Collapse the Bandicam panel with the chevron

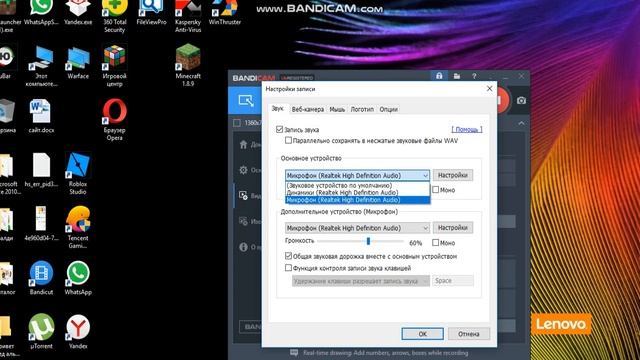pyautogui.click(x=521, y=123)
